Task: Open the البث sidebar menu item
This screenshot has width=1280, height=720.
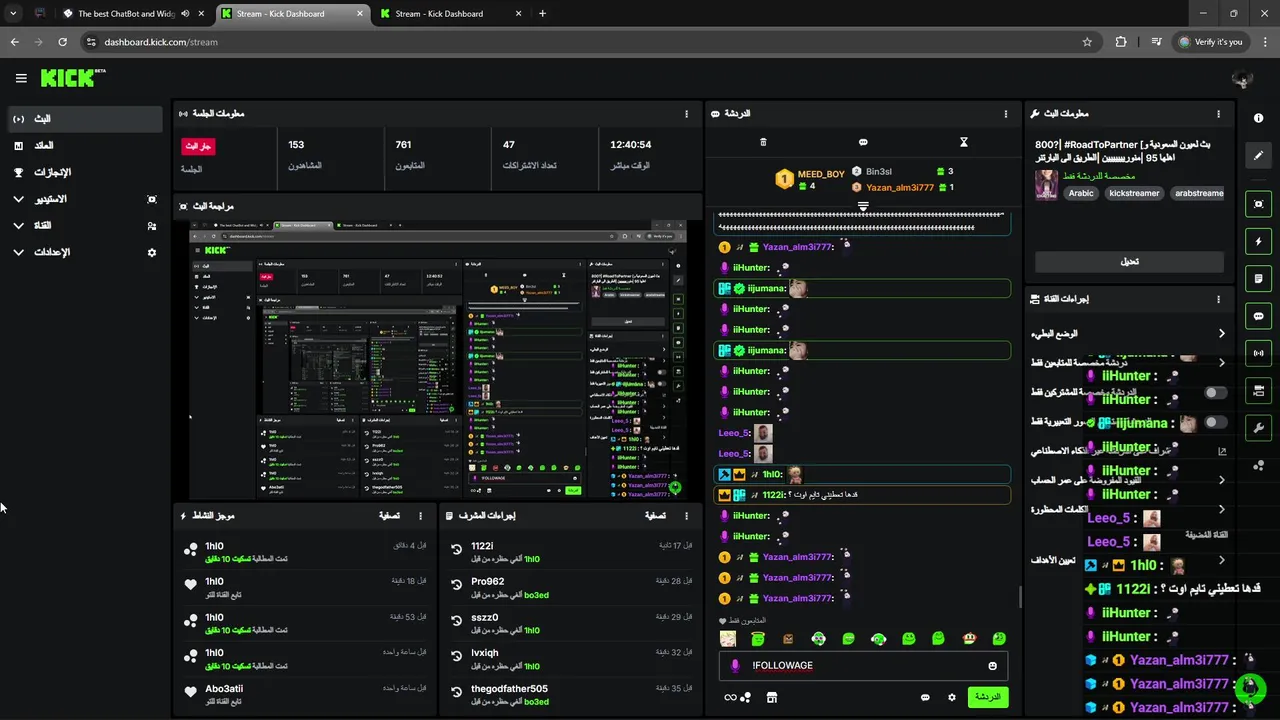Action: point(85,119)
